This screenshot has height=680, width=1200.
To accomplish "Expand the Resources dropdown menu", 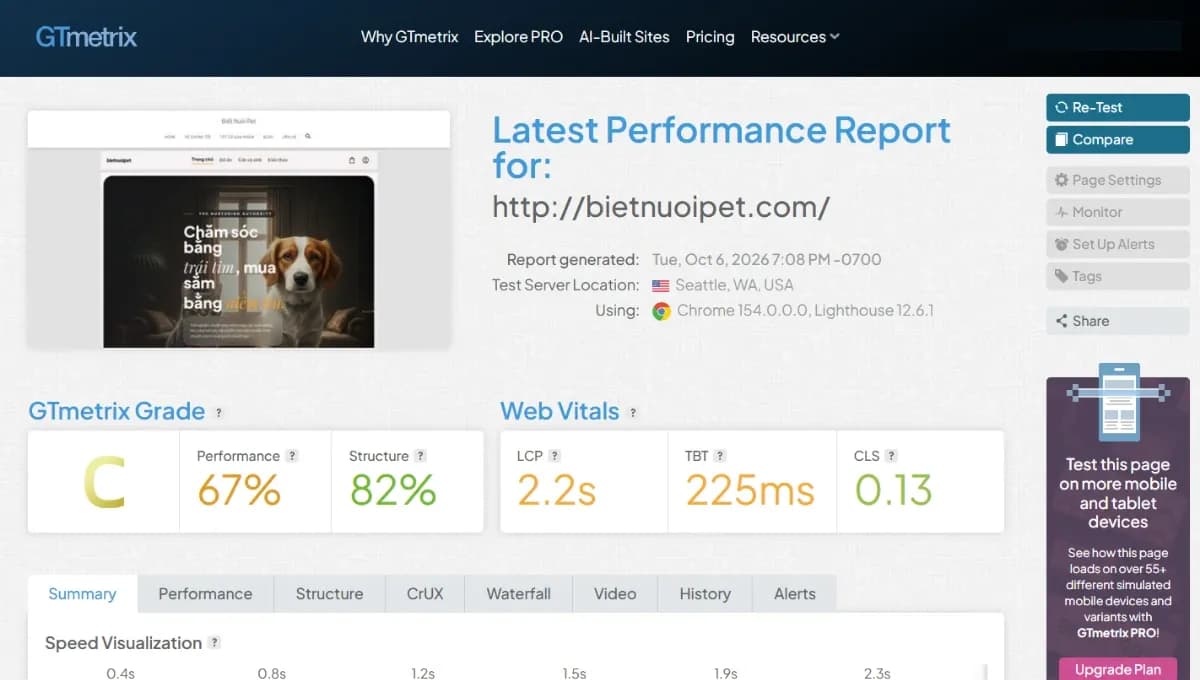I will pyautogui.click(x=795, y=37).
